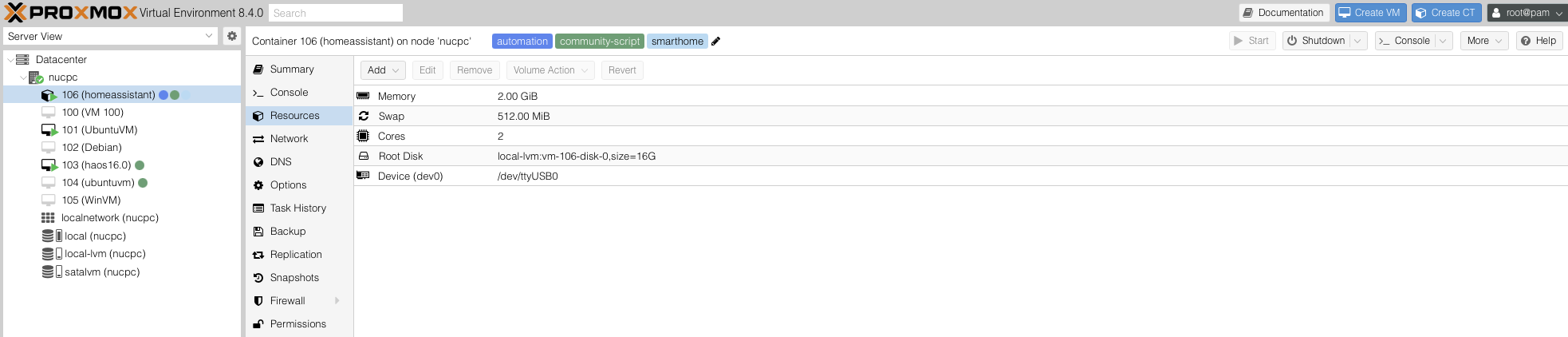Select the 103 (haos16.0) VM
Viewport: 1568px width, 337px height.
click(x=97, y=165)
